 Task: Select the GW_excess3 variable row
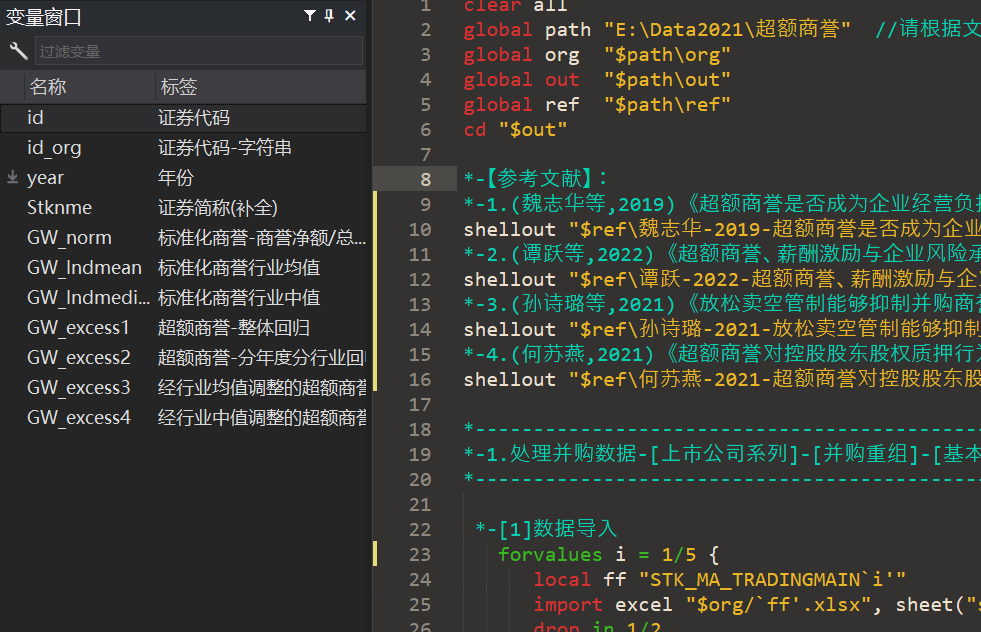pos(183,388)
